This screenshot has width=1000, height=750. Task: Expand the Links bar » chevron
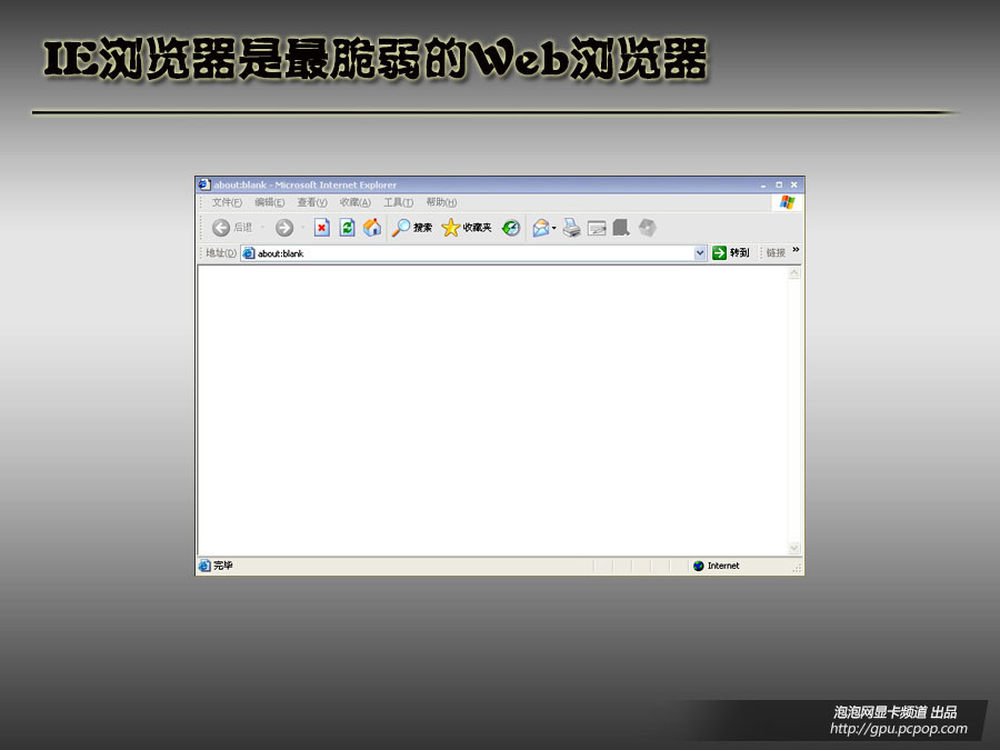coord(795,250)
